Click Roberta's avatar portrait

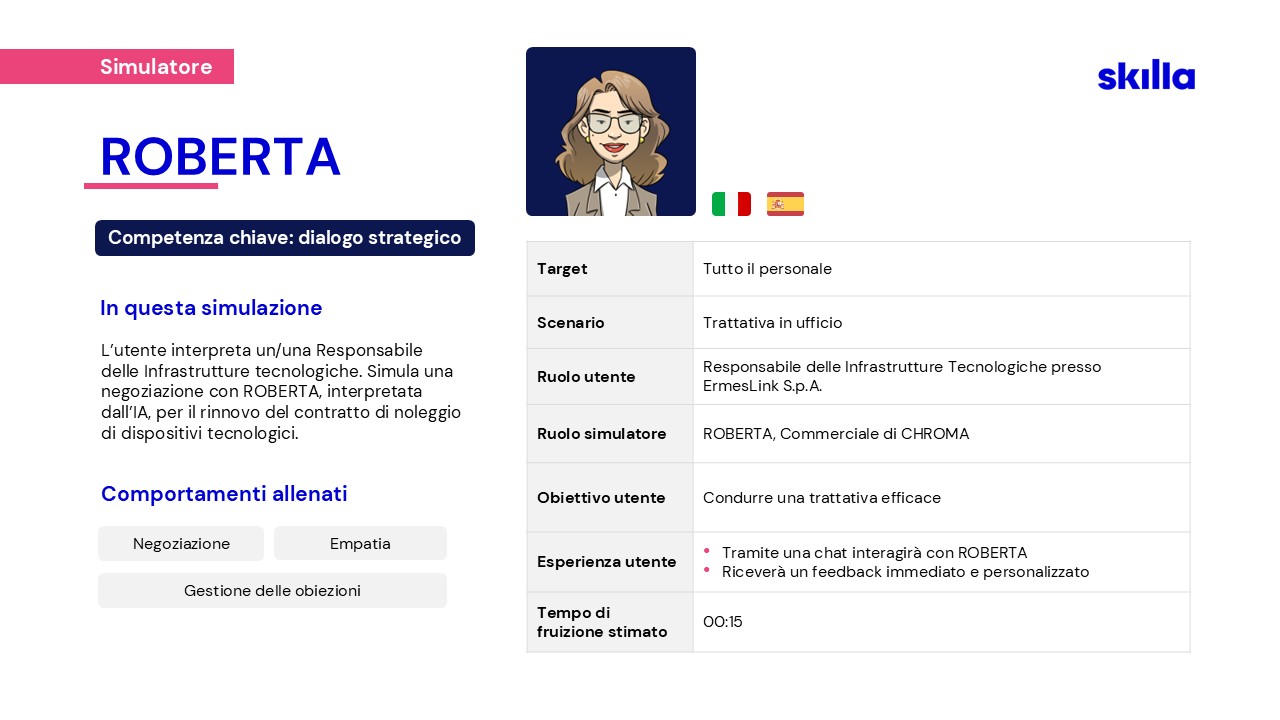pyautogui.click(x=611, y=132)
